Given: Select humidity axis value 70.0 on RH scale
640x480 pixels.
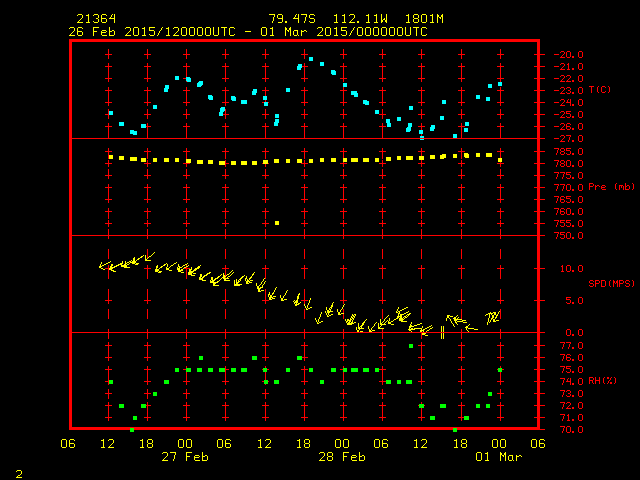Looking at the screenshot, I should [x=571, y=430].
